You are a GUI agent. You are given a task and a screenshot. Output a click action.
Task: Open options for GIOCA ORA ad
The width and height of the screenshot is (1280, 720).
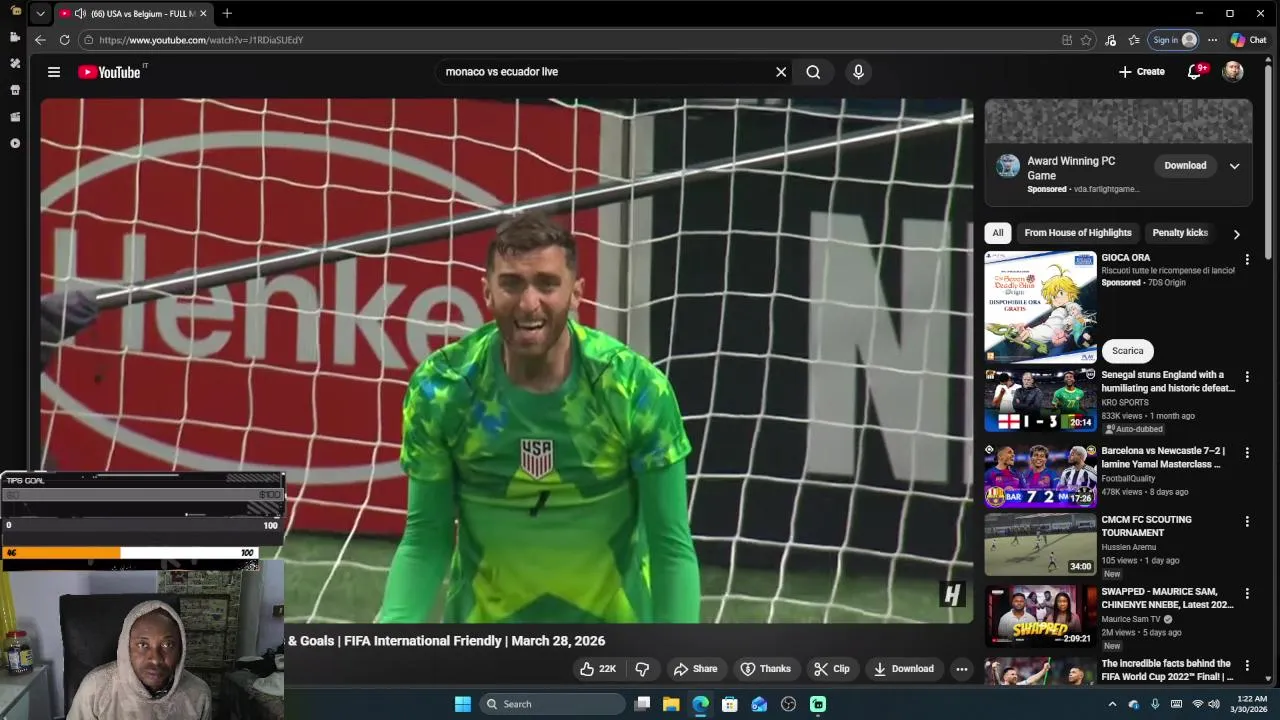click(x=1247, y=260)
